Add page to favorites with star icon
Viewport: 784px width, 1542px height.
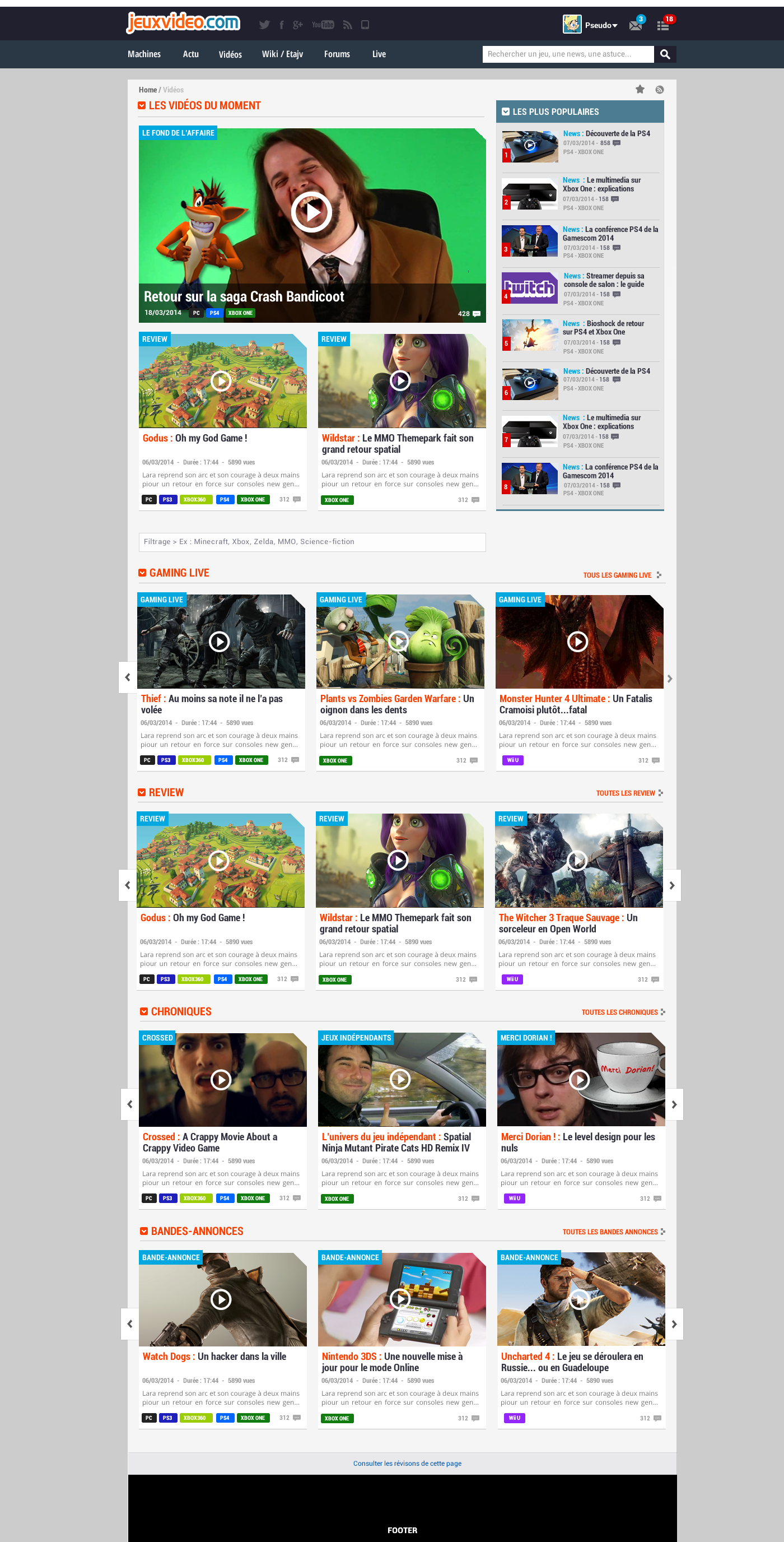(x=640, y=90)
